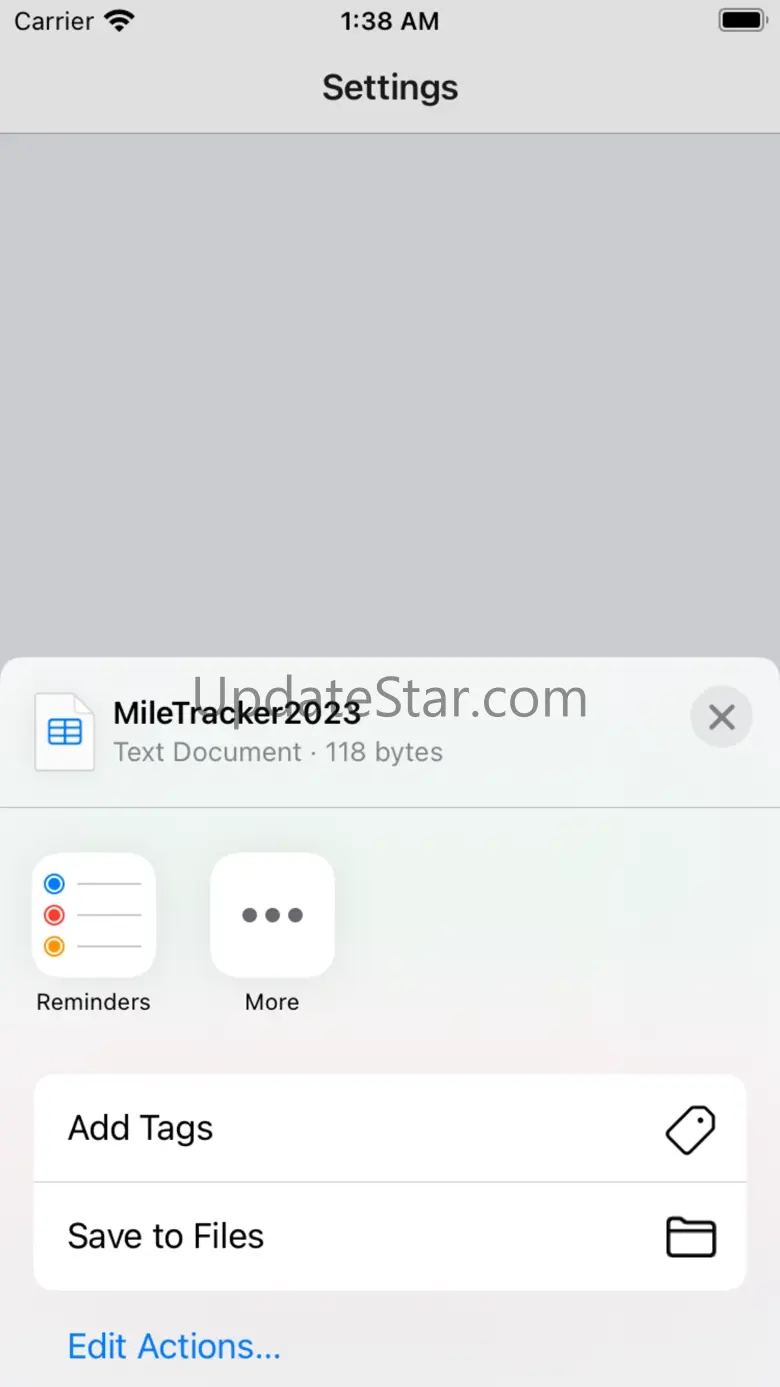Click the tag icon beside Add Tags
Image resolution: width=780 pixels, height=1387 pixels.
[x=691, y=1129]
